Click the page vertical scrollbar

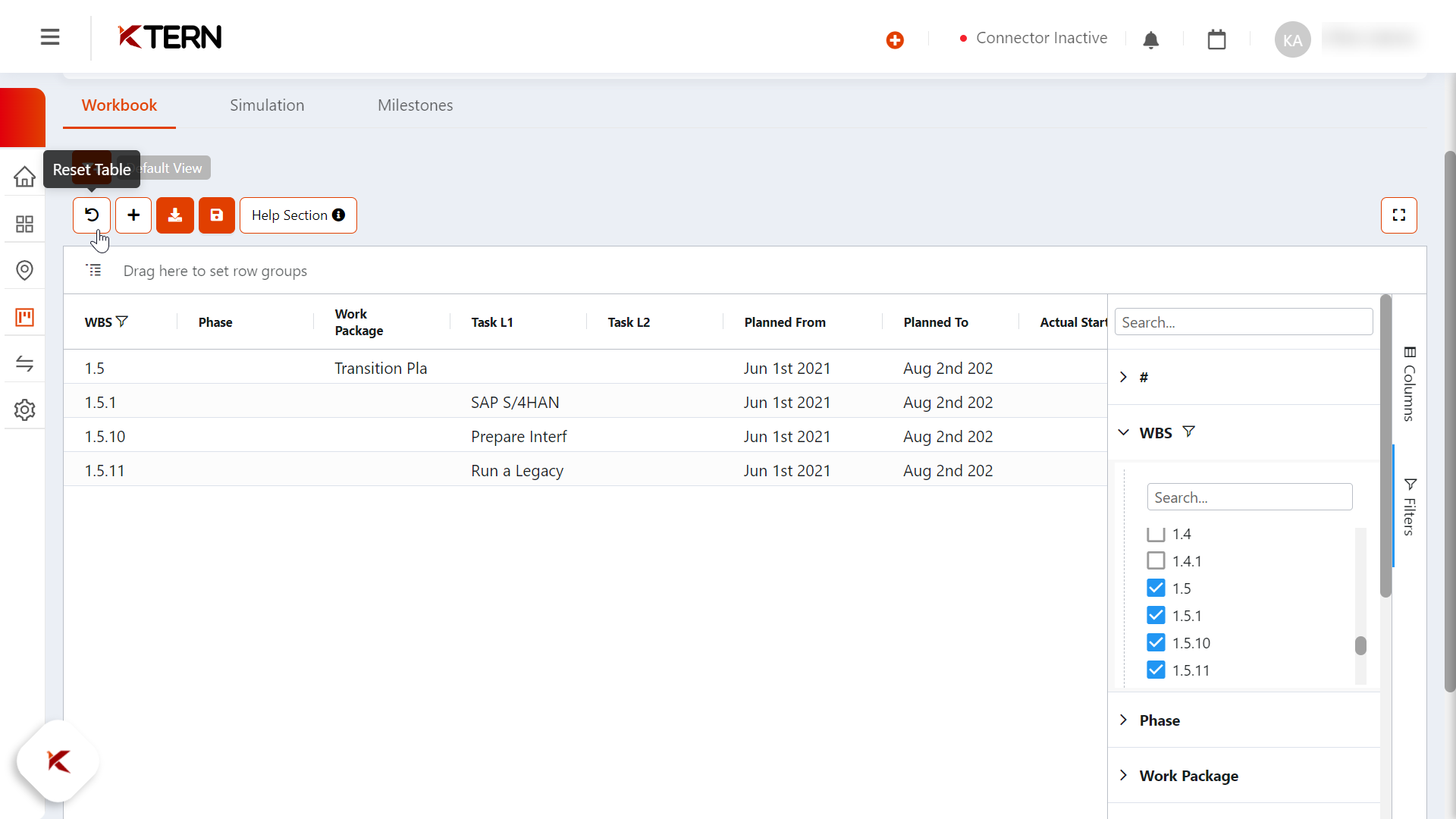pos(1449,421)
